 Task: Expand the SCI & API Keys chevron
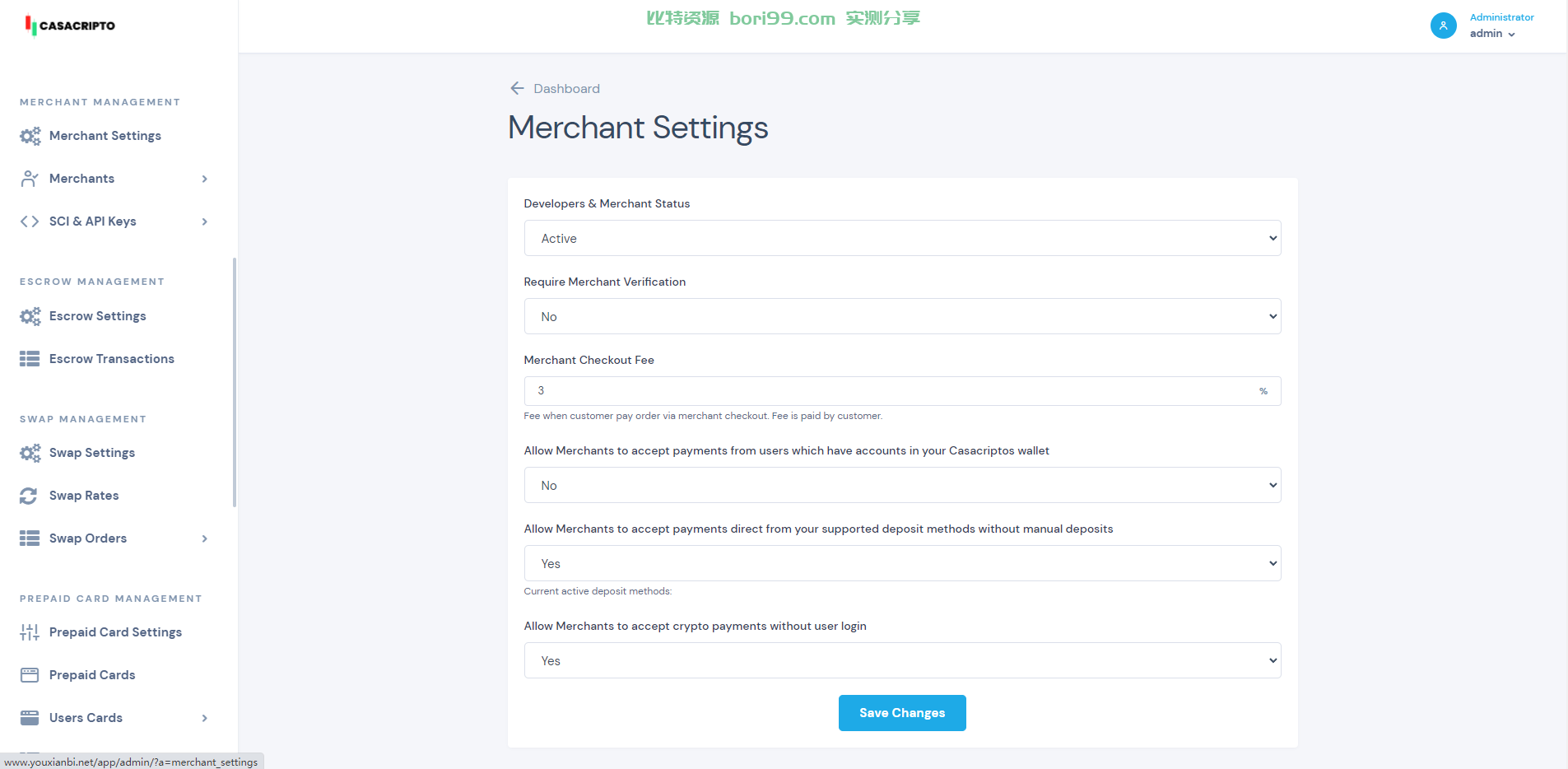pyautogui.click(x=205, y=221)
